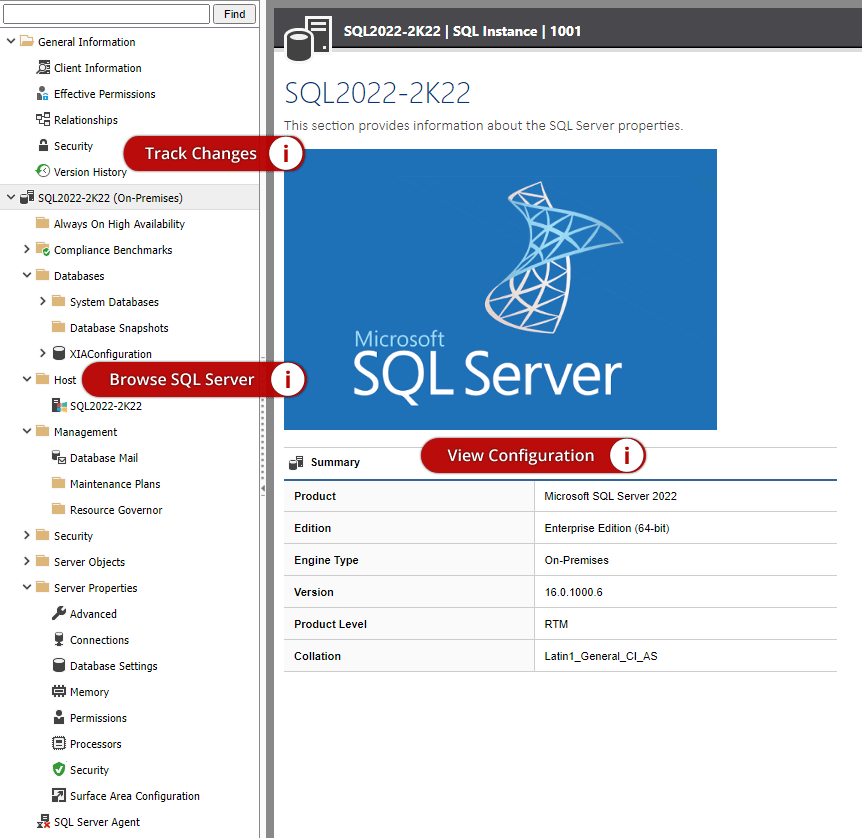Viewport: 862px width, 838px height.
Task: Expand the XIAConfiguration database node
Action: (x=42, y=352)
